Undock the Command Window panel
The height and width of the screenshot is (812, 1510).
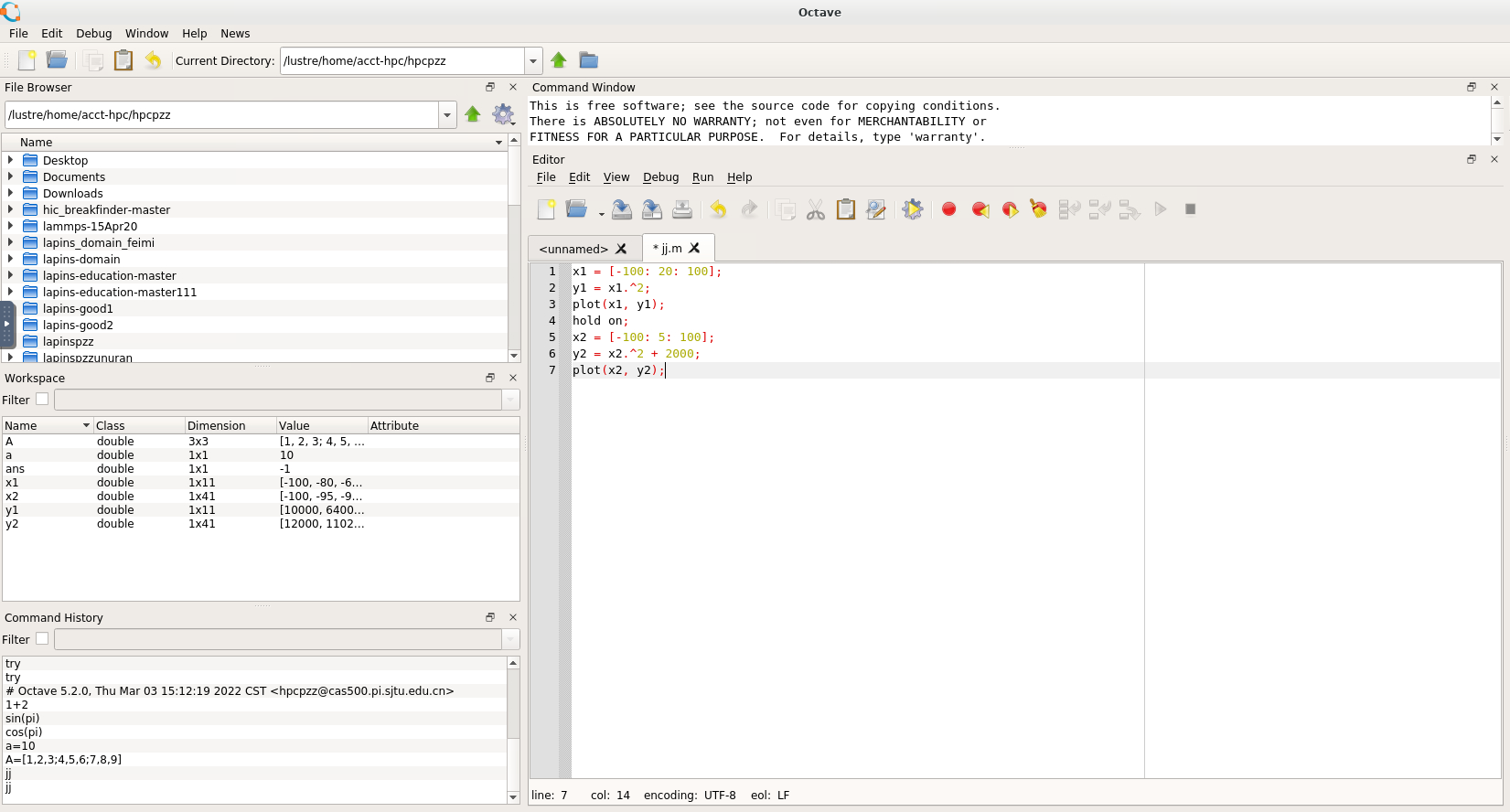click(1472, 87)
